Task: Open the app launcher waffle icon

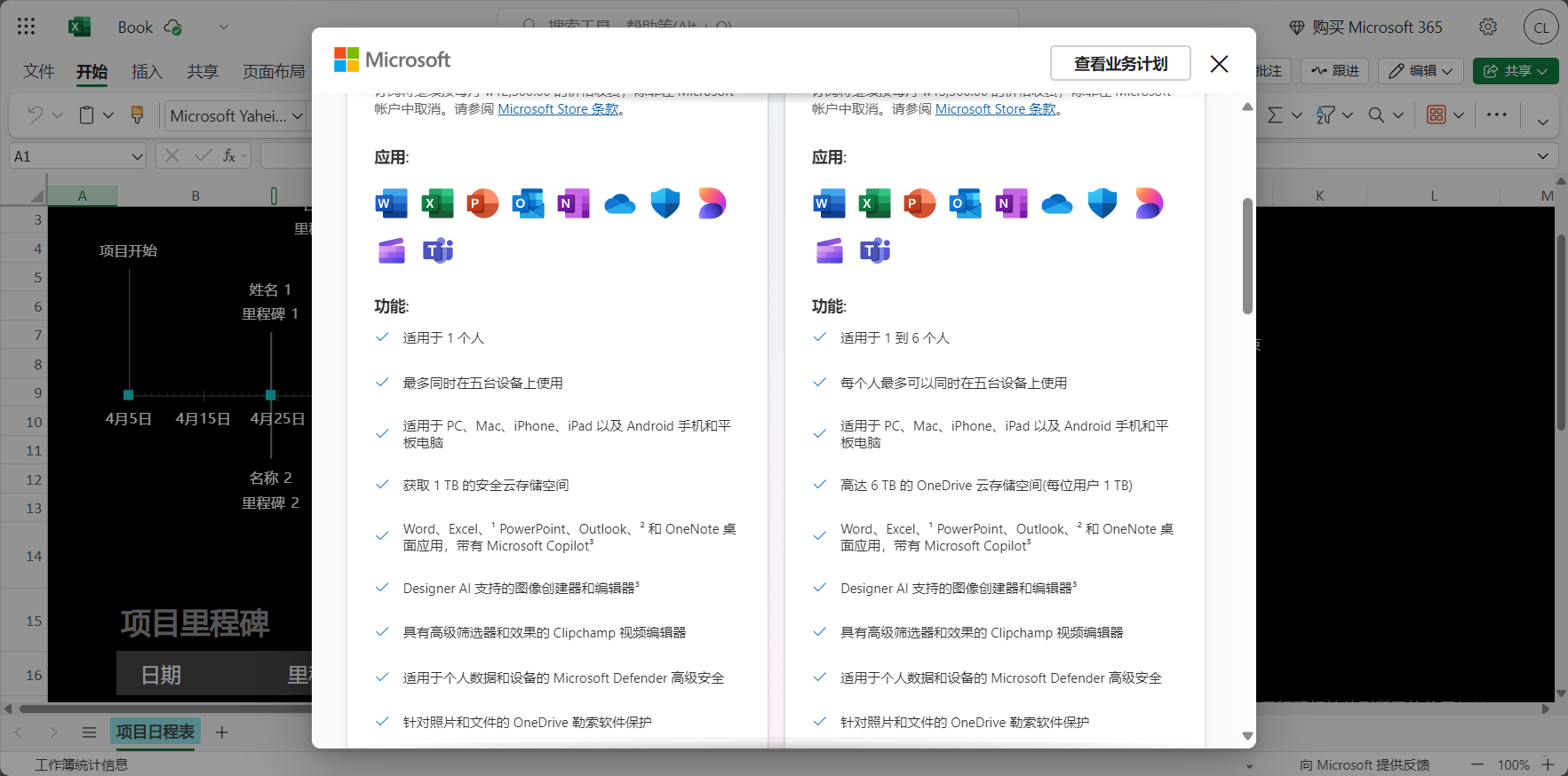Action: click(x=26, y=27)
